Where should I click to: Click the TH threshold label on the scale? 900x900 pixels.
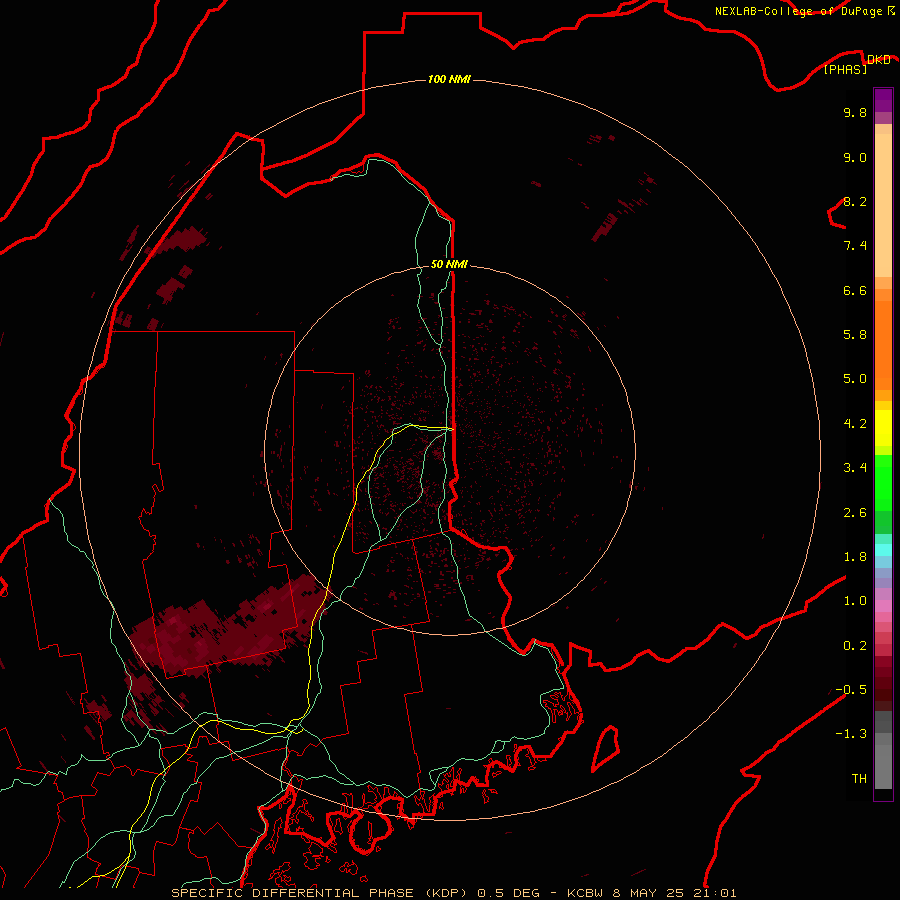point(859,779)
